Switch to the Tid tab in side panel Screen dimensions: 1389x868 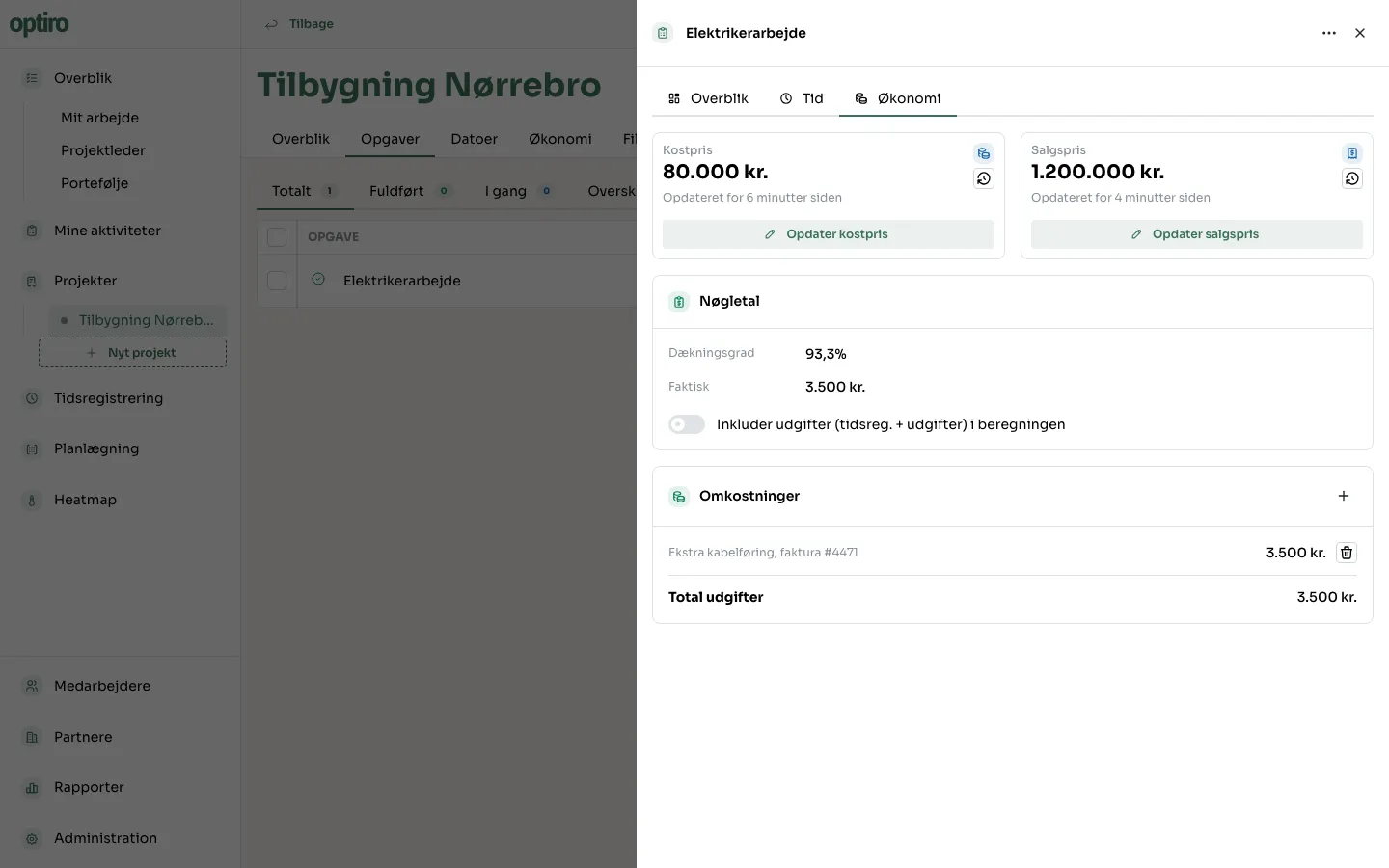pos(802,98)
